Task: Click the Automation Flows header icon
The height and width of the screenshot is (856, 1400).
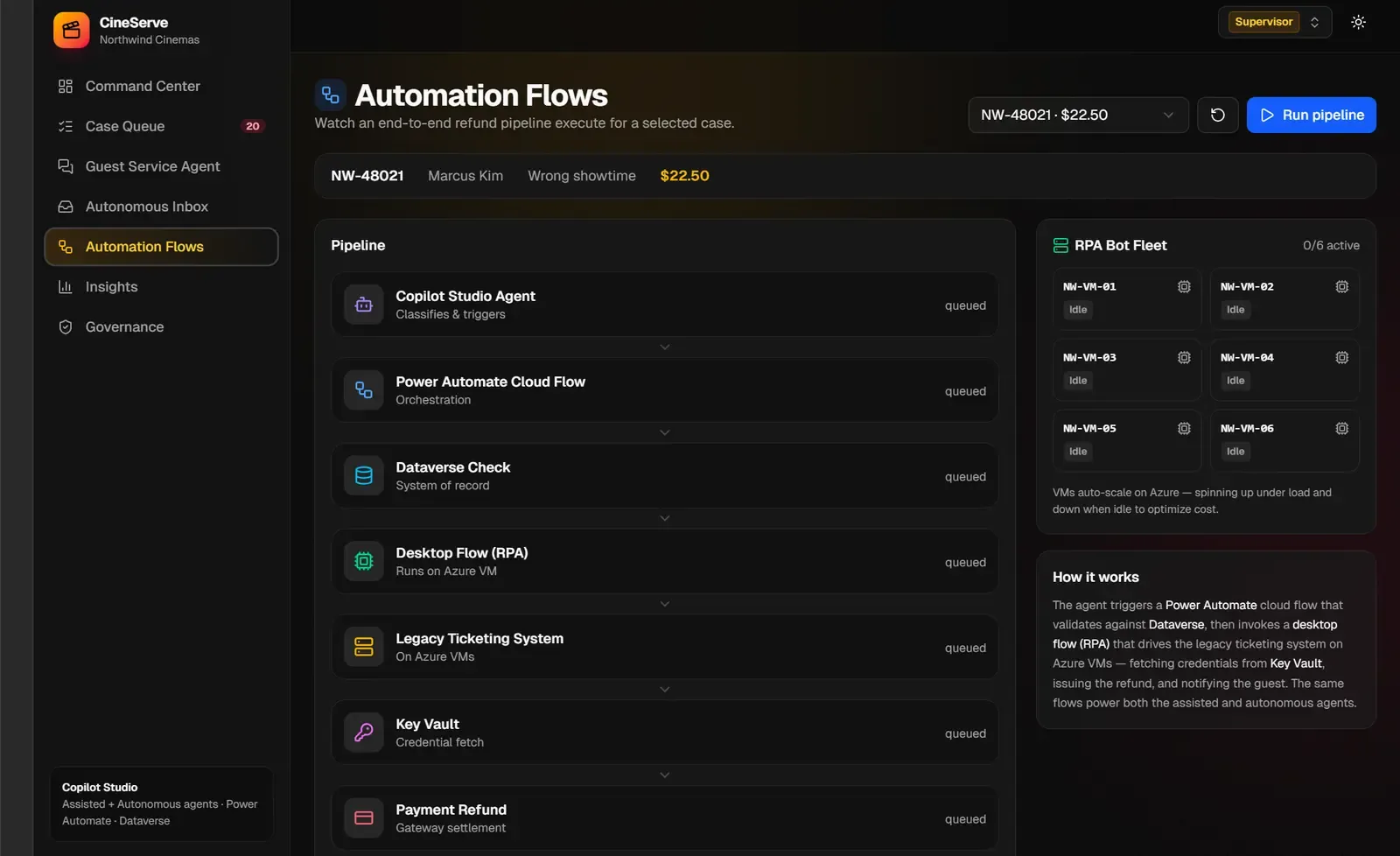Action: (331, 95)
